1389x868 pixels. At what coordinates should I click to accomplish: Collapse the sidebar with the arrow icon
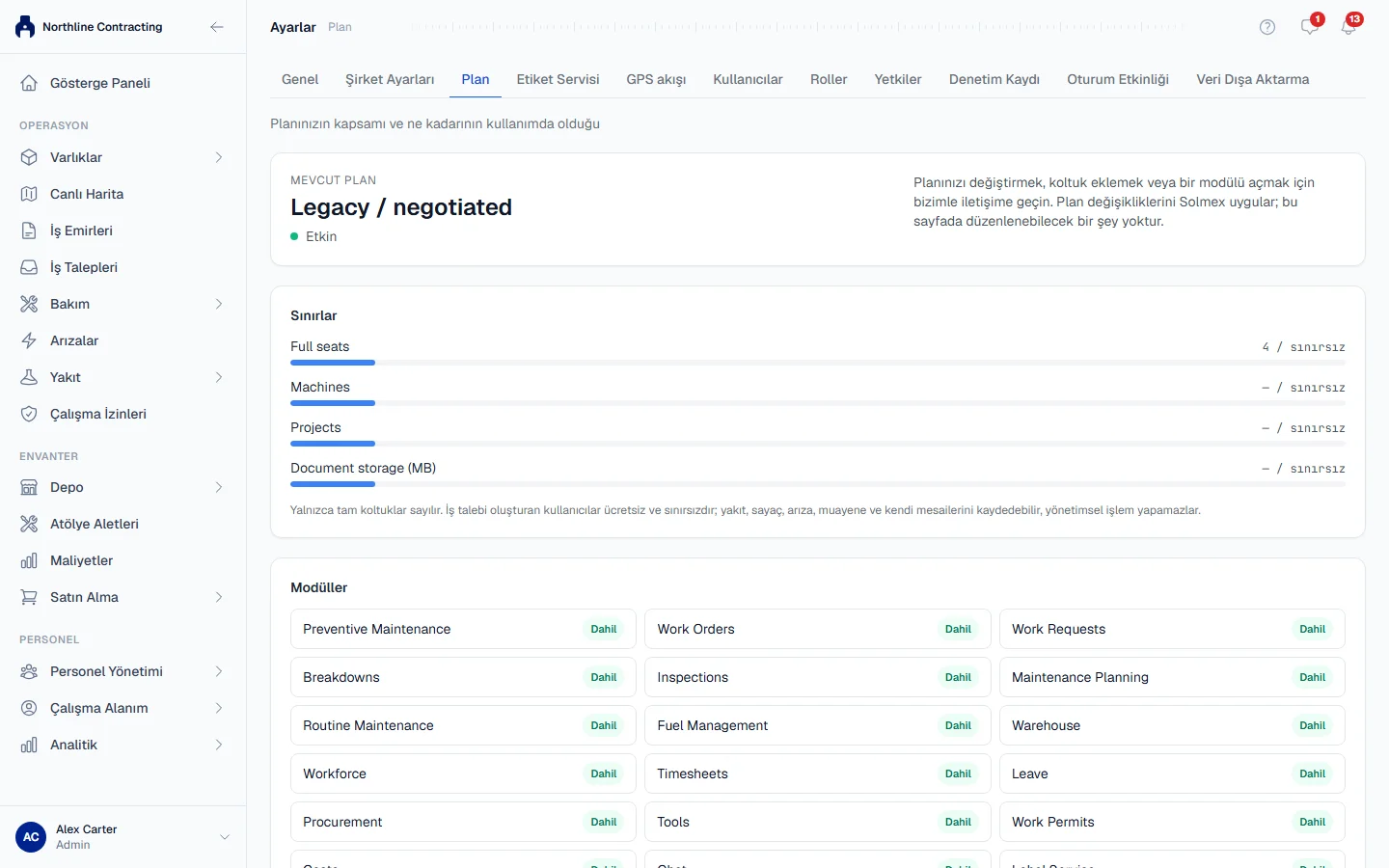point(217,27)
